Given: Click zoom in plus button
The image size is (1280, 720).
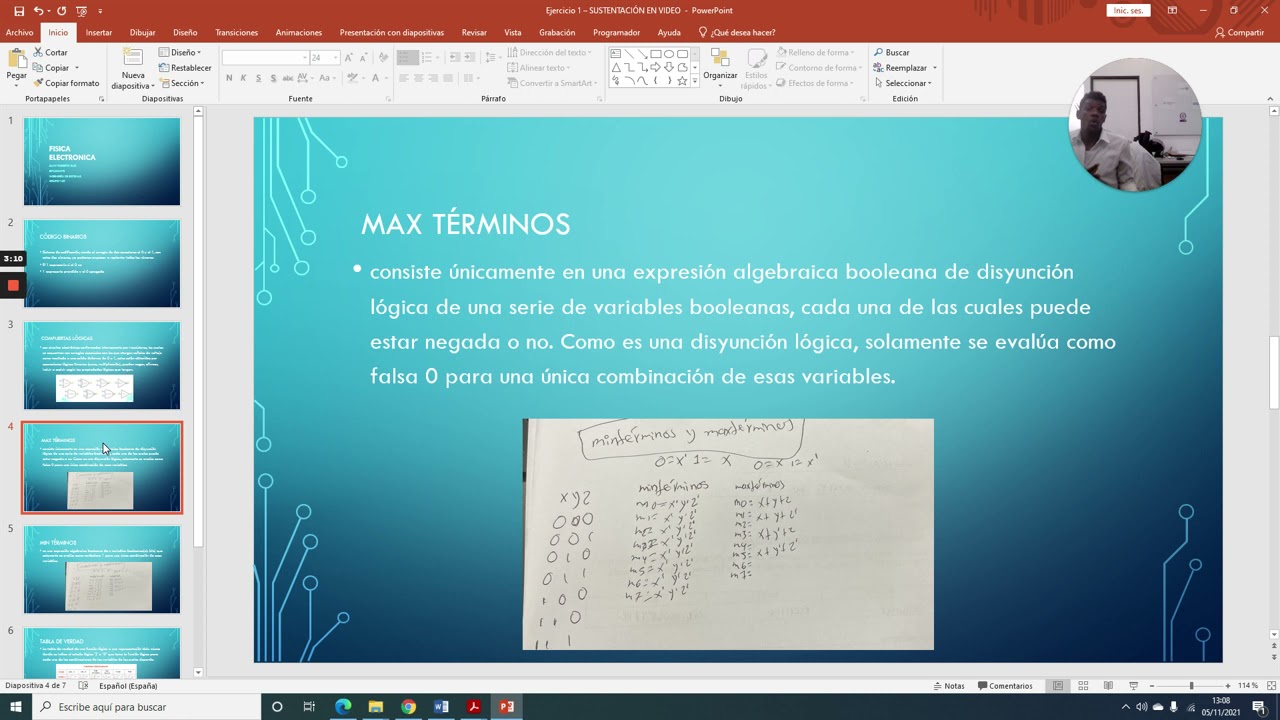Looking at the screenshot, I should 1229,686.
